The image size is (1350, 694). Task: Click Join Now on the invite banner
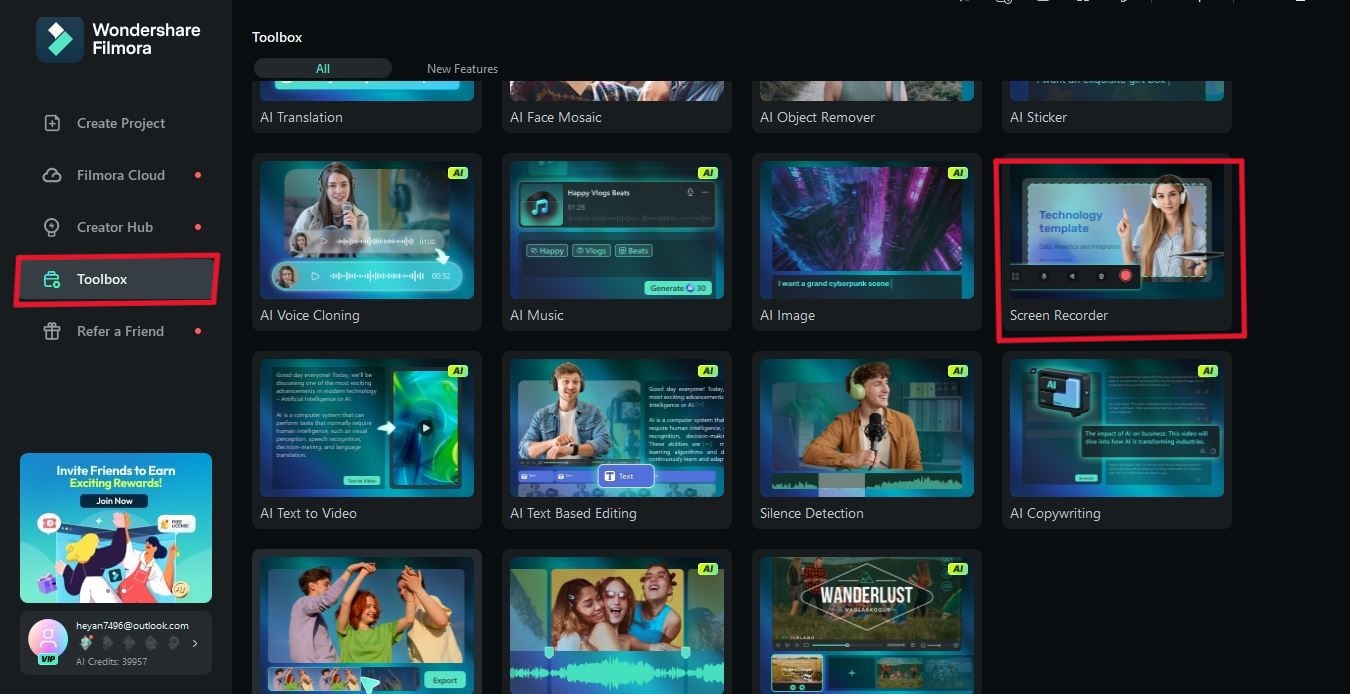click(x=115, y=500)
